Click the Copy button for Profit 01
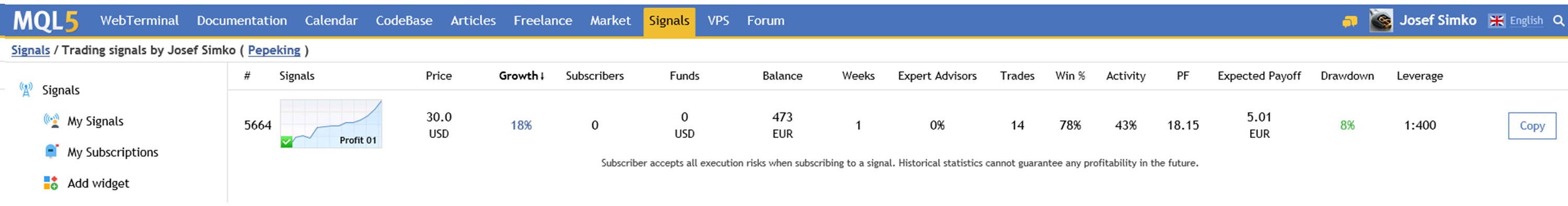Viewport: 1568px width, 206px height. tap(1532, 125)
